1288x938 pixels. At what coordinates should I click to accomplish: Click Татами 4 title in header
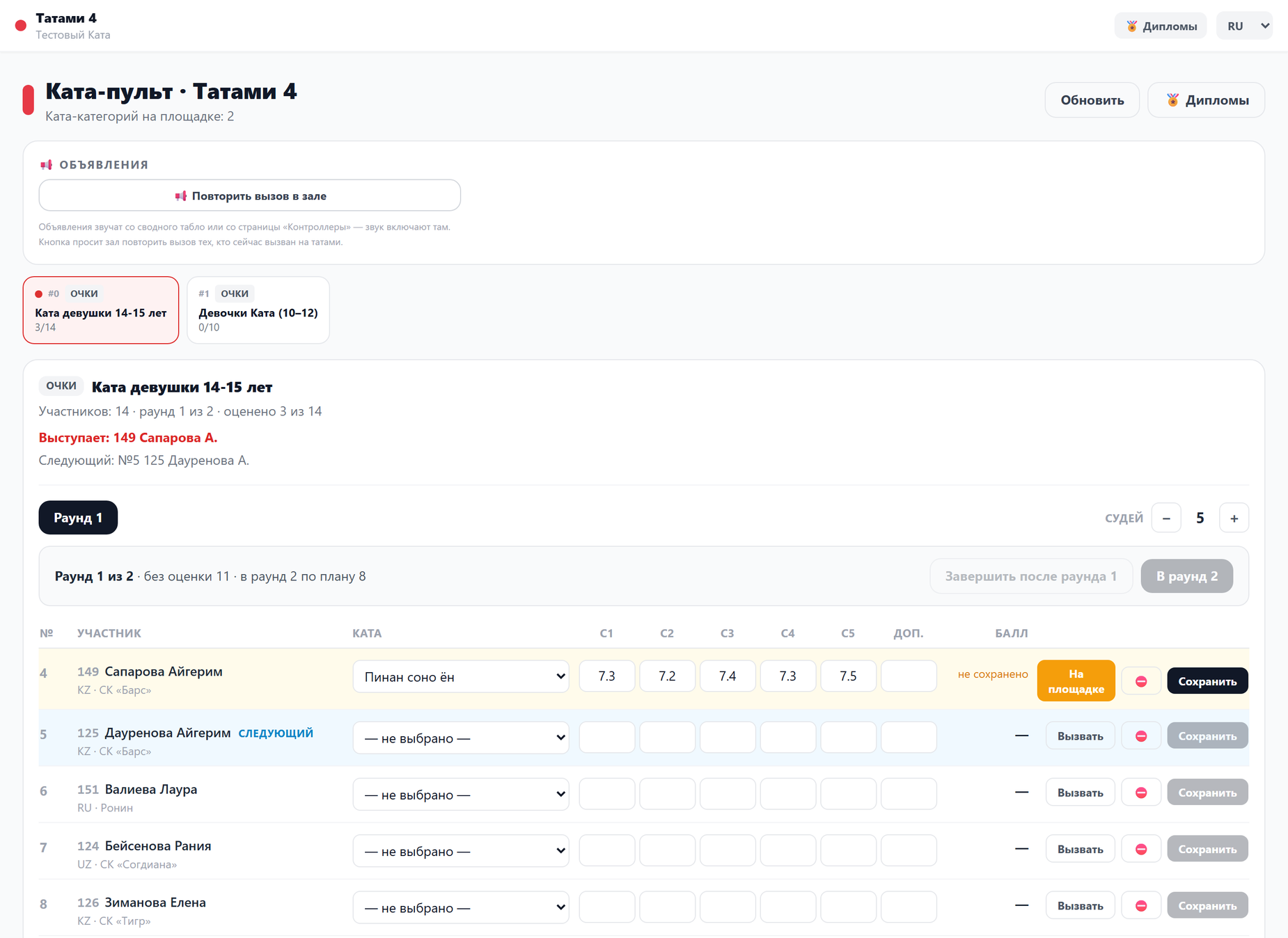click(x=66, y=18)
